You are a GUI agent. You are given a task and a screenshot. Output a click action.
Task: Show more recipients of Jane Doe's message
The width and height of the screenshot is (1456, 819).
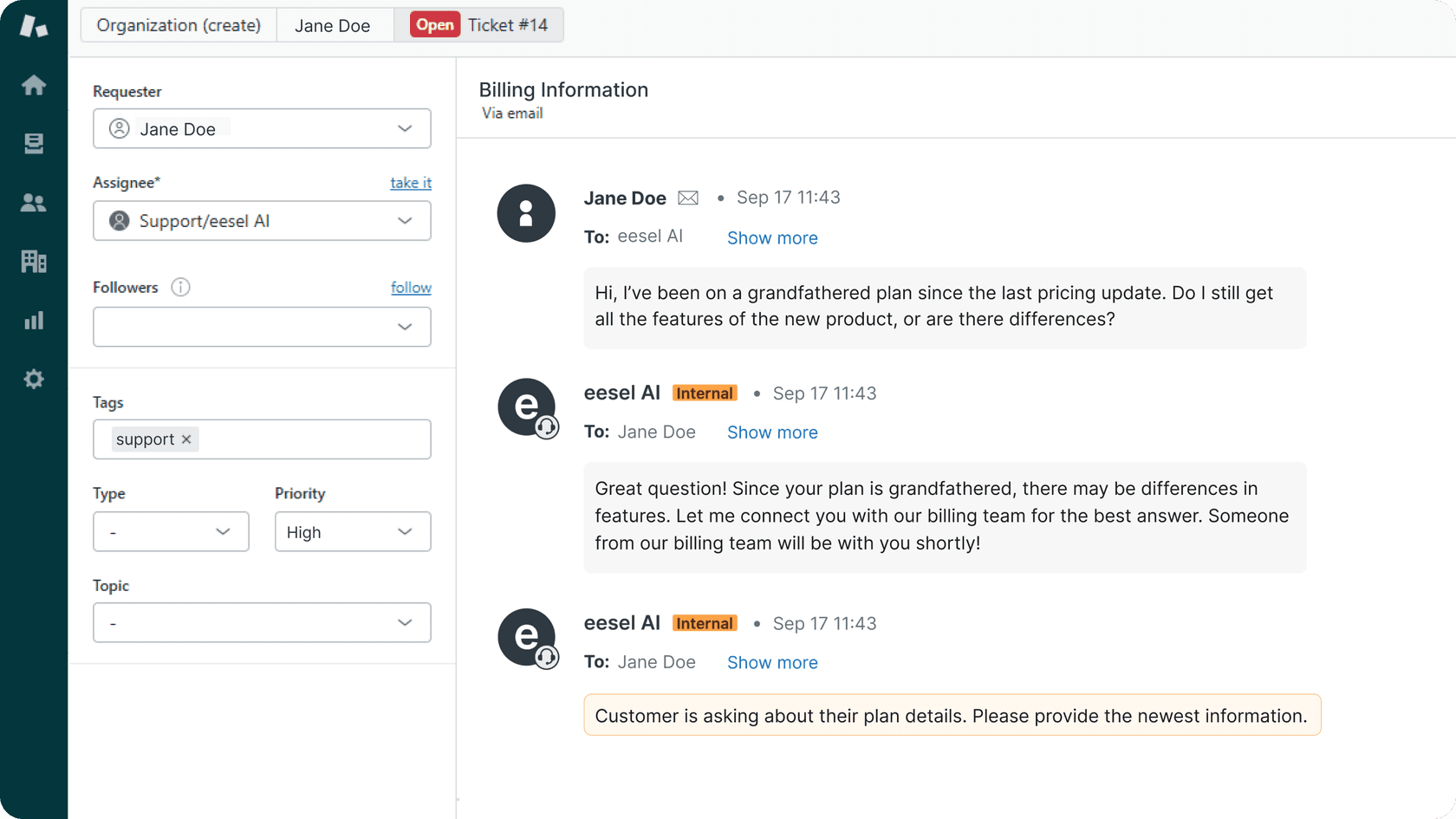pyautogui.click(x=771, y=237)
